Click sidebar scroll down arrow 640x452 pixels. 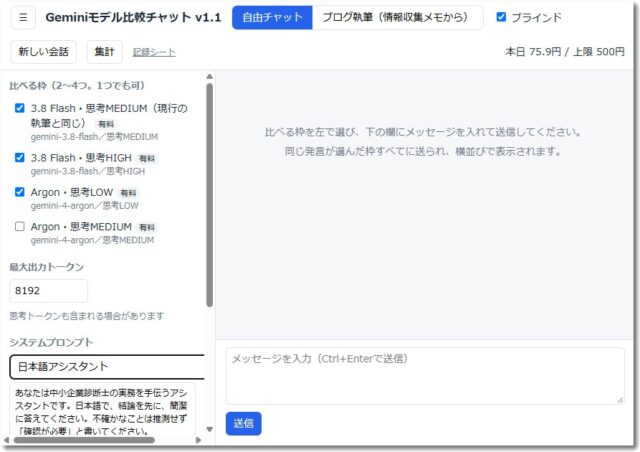click(209, 429)
